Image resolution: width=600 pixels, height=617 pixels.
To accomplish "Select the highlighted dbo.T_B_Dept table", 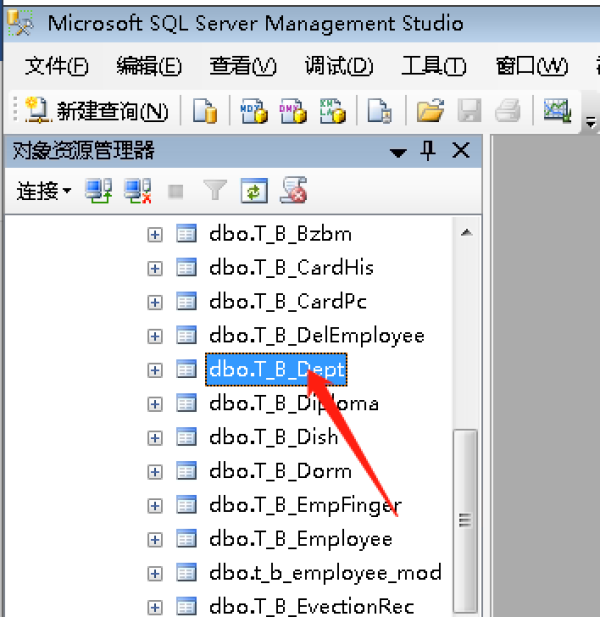I will [x=276, y=370].
